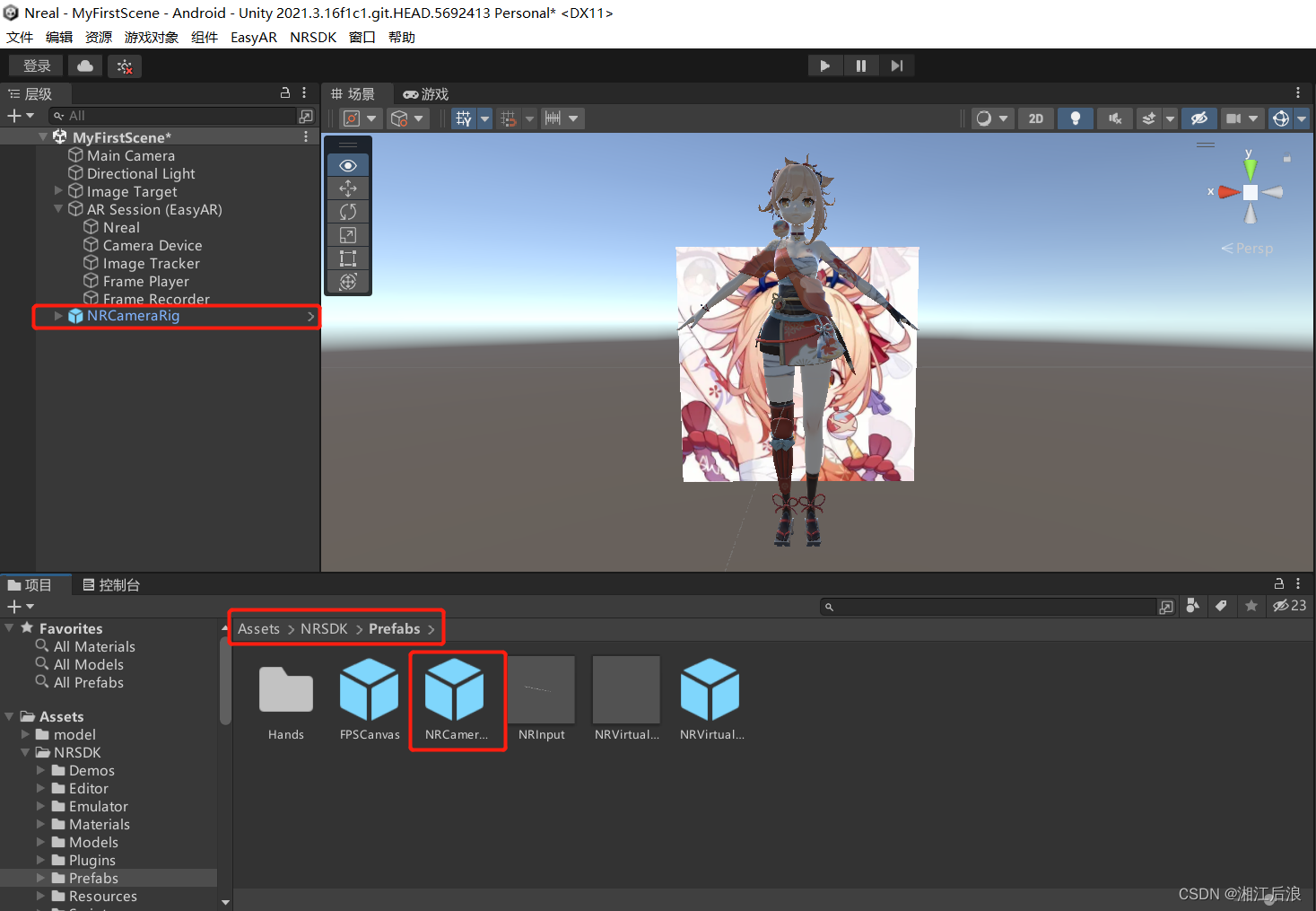This screenshot has height=911, width=1316.
Task: Click the collab bug-like icon beside cloud
Action: tap(125, 66)
